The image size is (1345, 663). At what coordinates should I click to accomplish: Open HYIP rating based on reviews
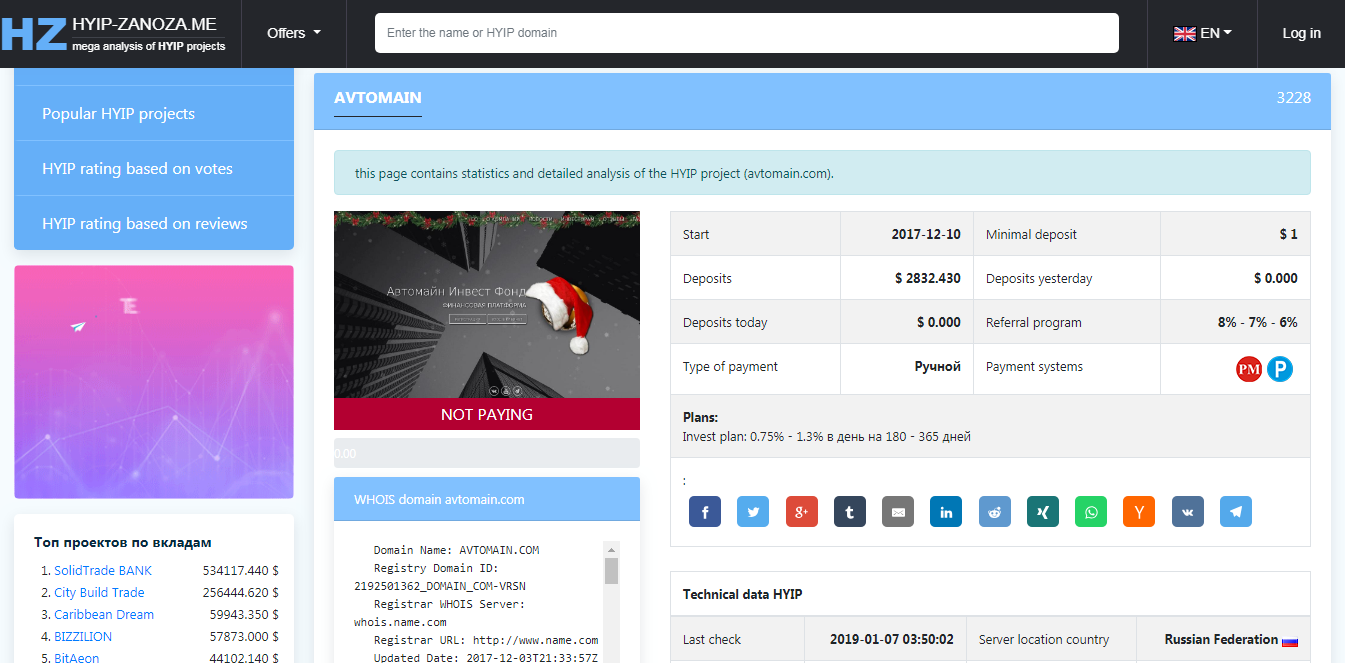coord(154,223)
